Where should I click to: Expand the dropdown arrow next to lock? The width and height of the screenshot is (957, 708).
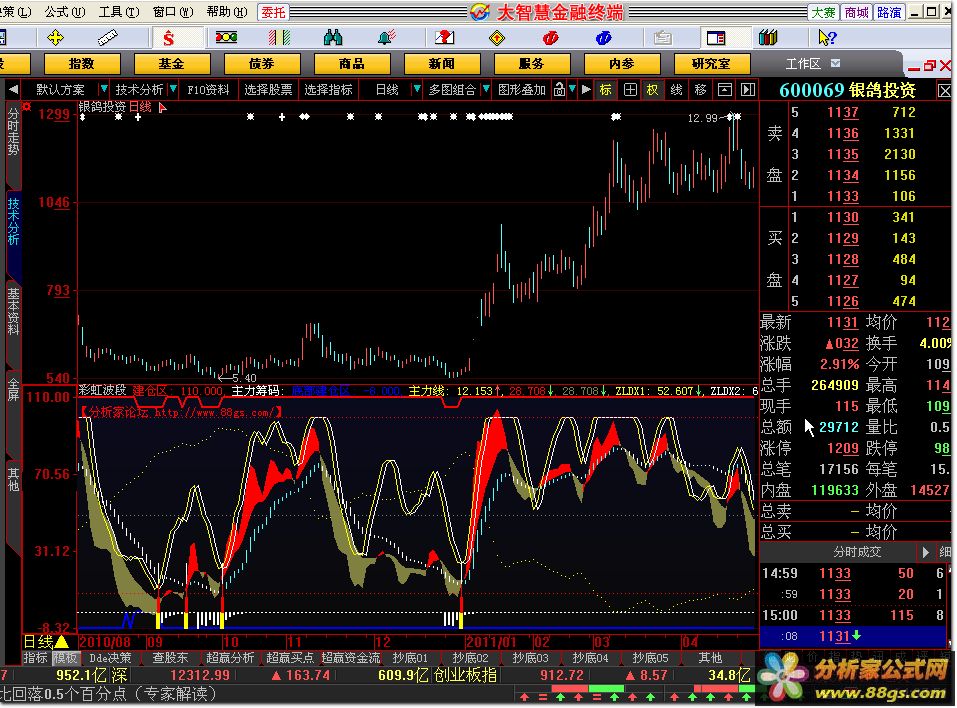click(x=572, y=90)
